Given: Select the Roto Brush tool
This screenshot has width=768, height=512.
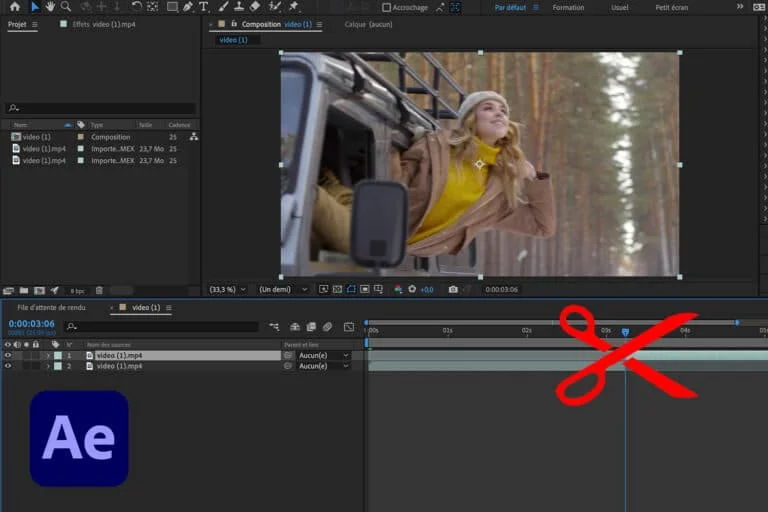Looking at the screenshot, I should point(275,7).
